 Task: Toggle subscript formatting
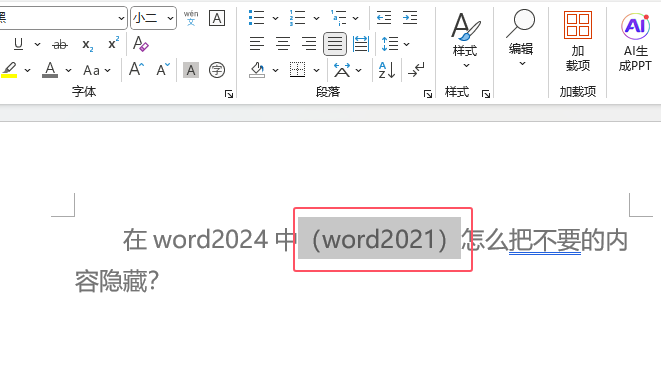pyautogui.click(x=88, y=44)
